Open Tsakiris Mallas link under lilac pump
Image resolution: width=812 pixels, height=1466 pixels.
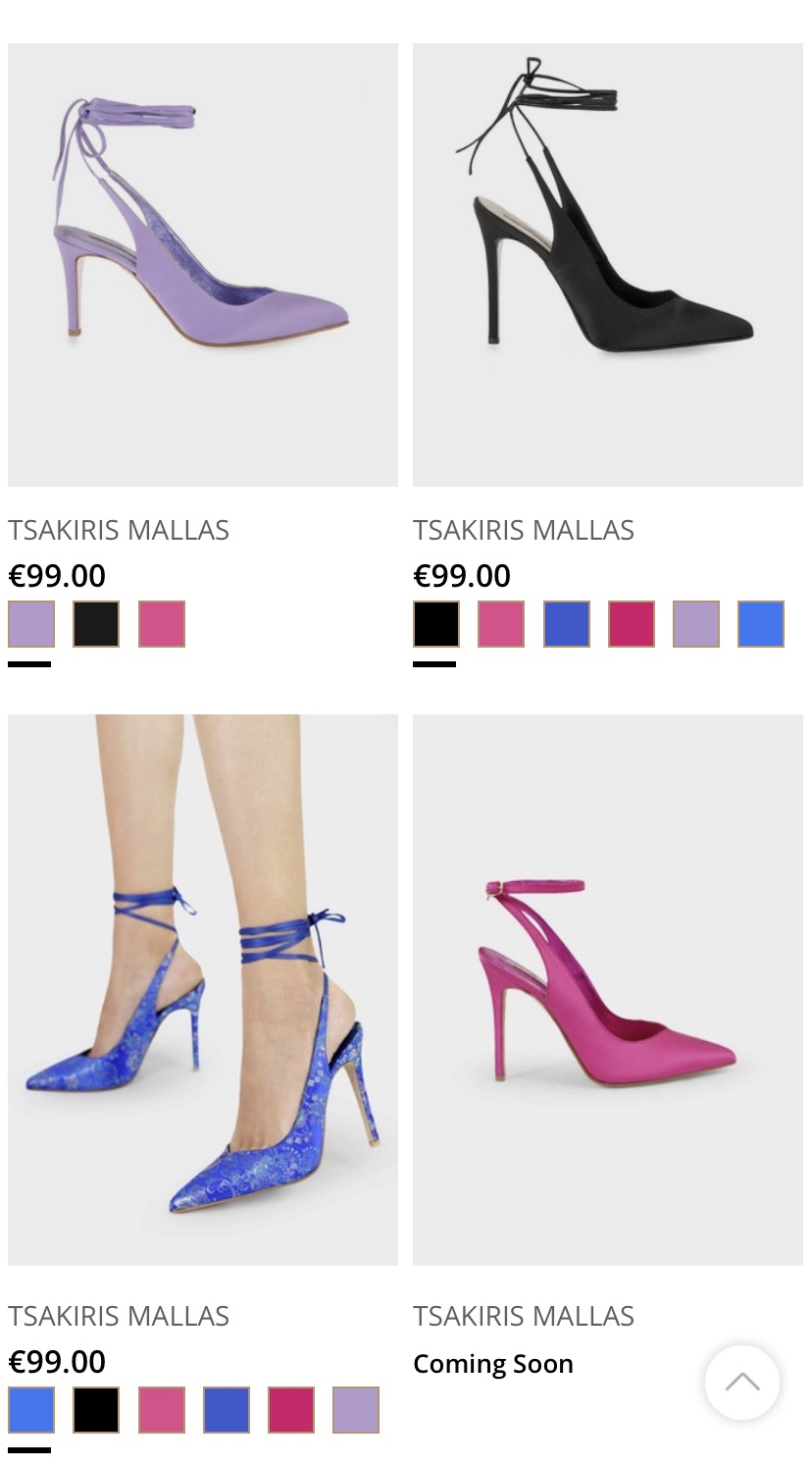(x=119, y=530)
